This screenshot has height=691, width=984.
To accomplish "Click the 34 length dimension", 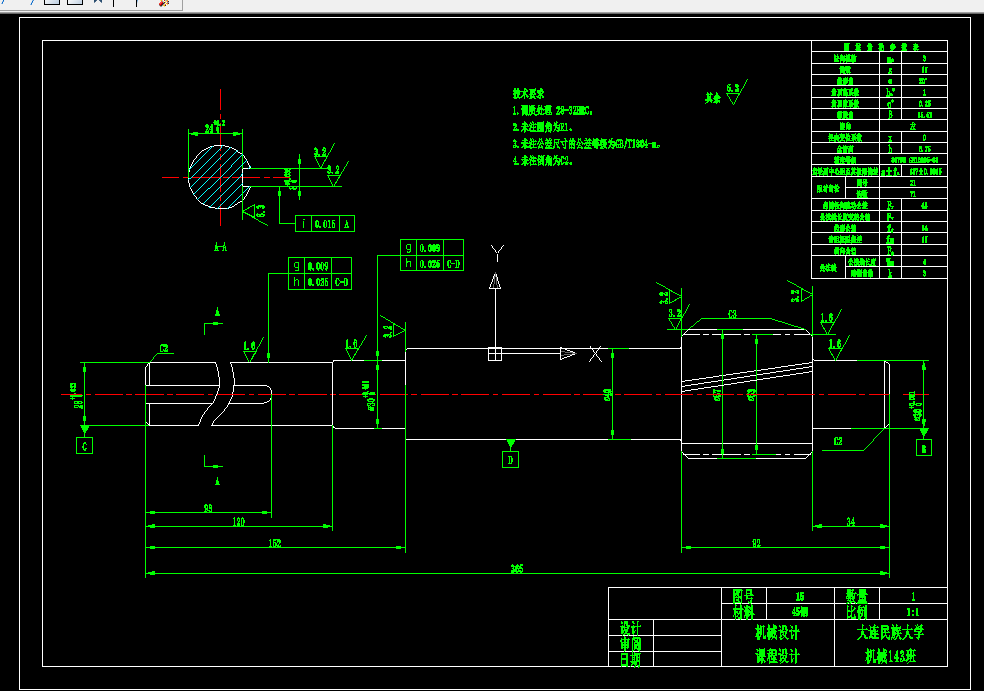I will click(850, 522).
